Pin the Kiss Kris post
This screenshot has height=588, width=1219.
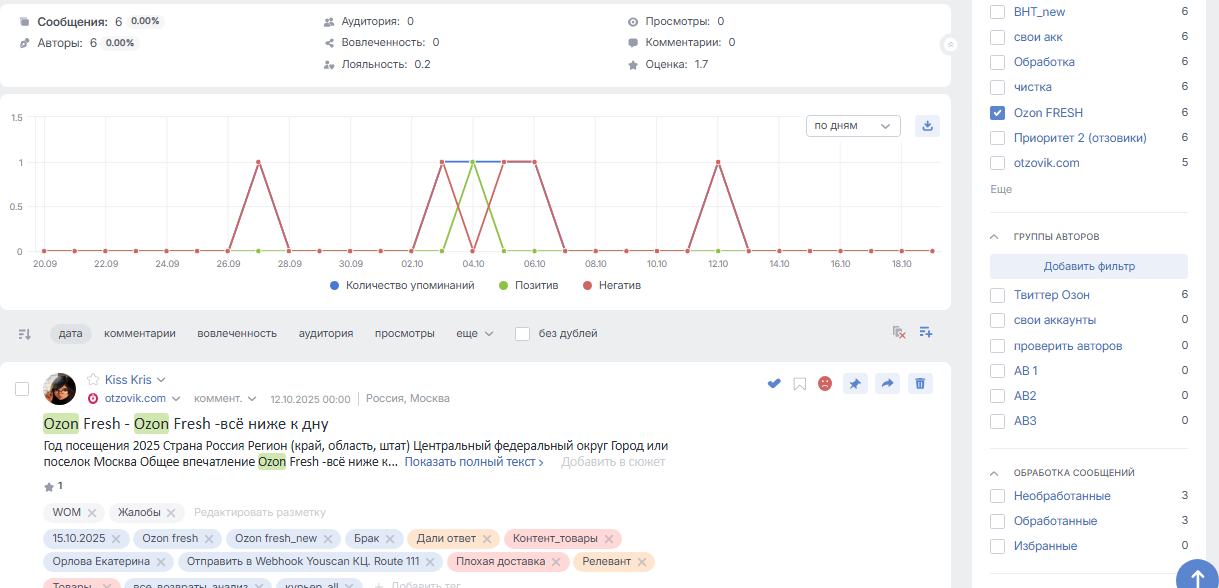pyautogui.click(x=855, y=383)
